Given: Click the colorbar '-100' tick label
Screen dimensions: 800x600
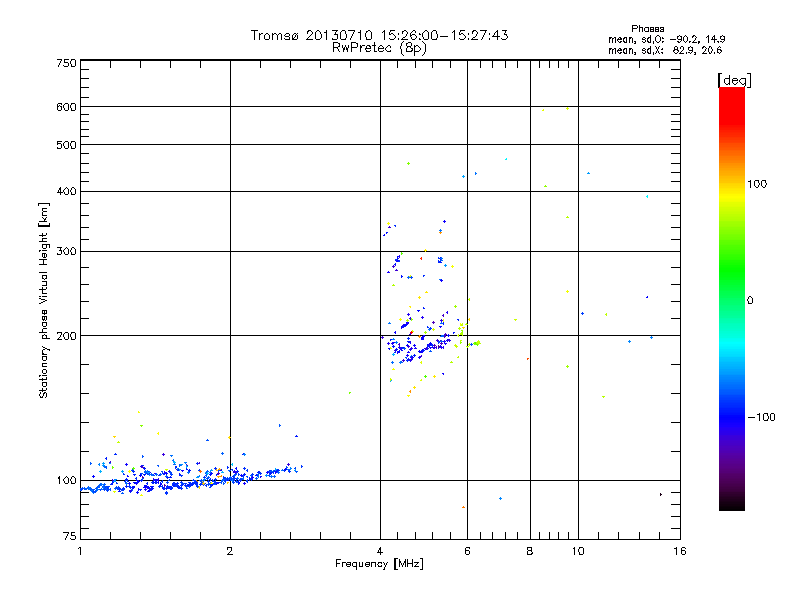Looking at the screenshot, I should pos(762,417).
